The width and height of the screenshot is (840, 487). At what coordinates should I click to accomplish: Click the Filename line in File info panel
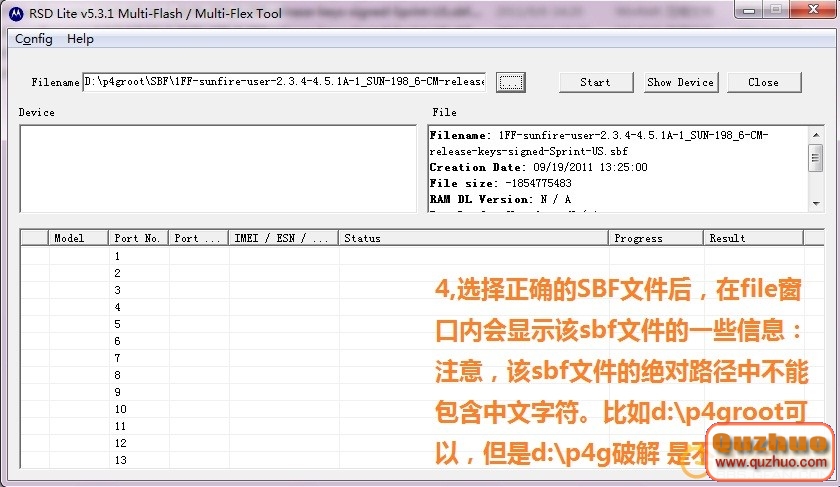tap(598, 143)
